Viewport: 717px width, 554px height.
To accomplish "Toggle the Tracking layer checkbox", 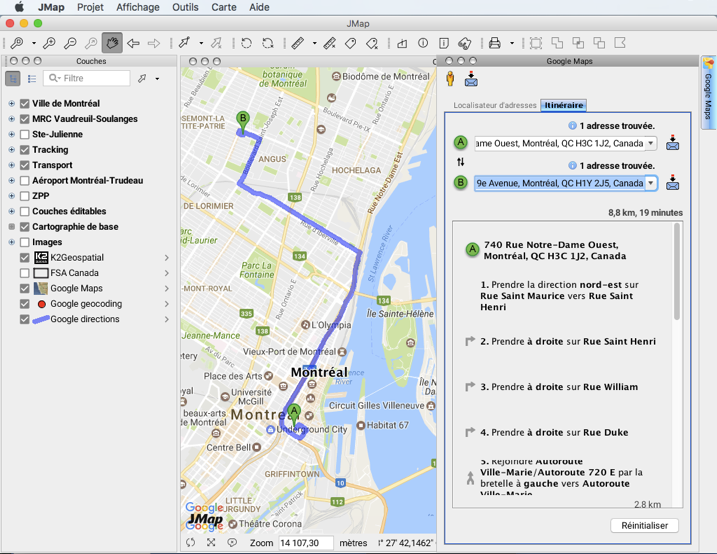I will 25,150.
